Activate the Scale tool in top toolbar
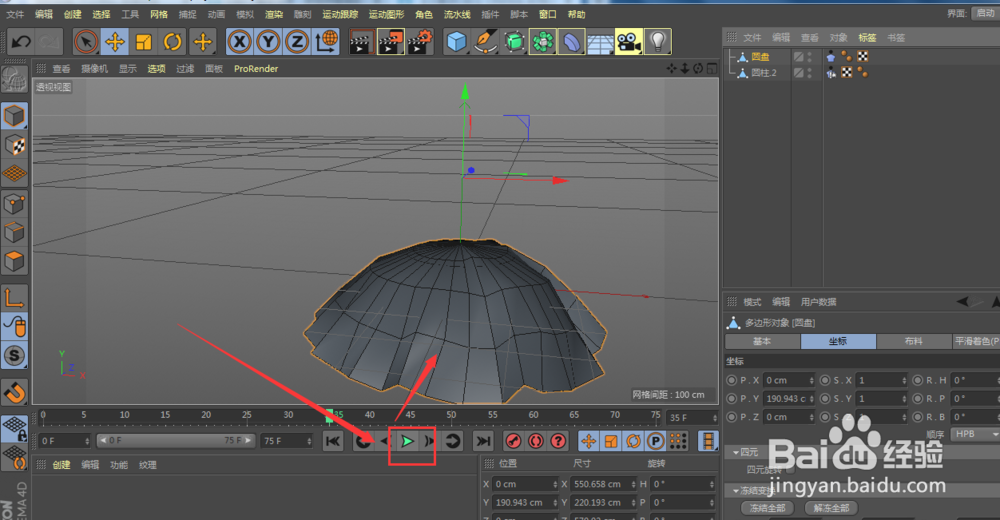Screen dimensions: 1000x520 [x=143, y=42]
